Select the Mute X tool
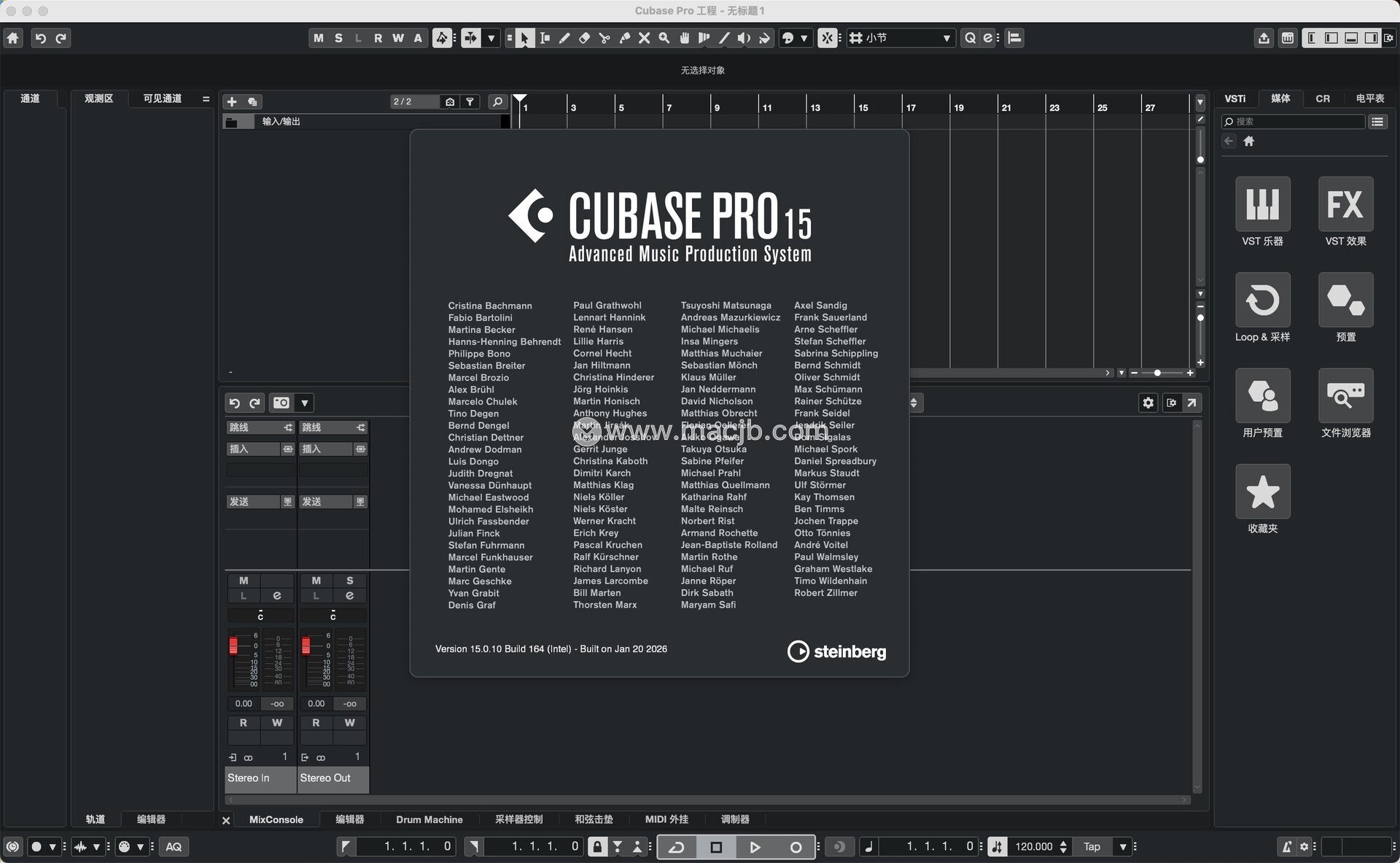This screenshot has height=863, width=1400. 644,38
